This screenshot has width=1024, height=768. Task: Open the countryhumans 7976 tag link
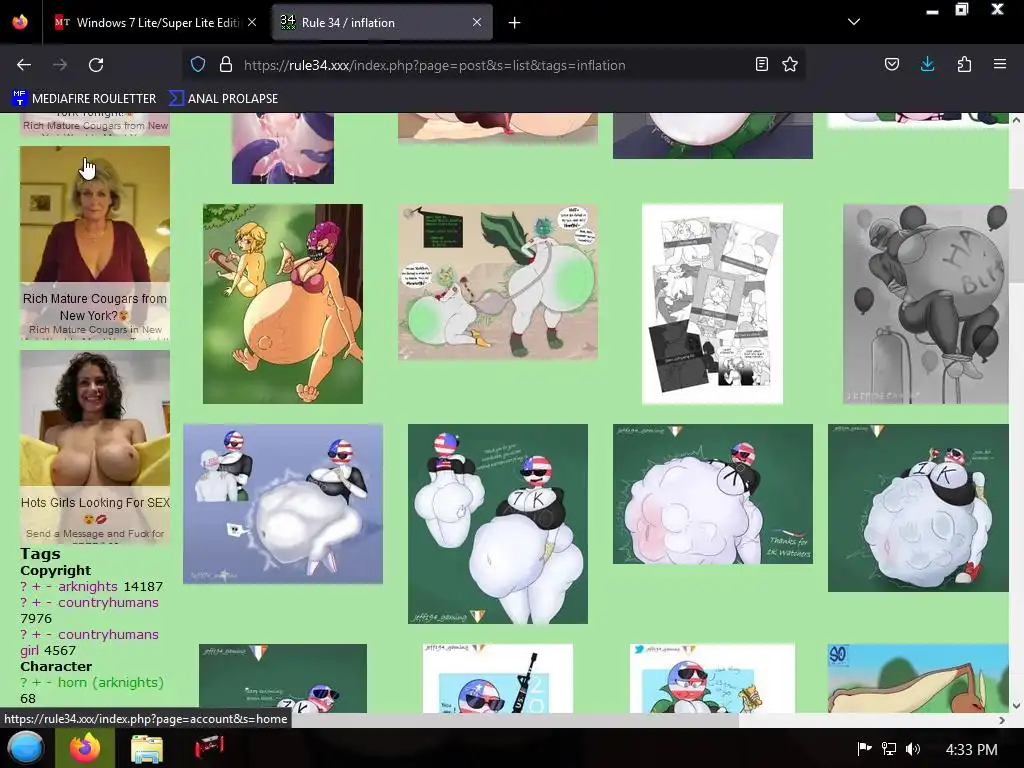(x=108, y=603)
